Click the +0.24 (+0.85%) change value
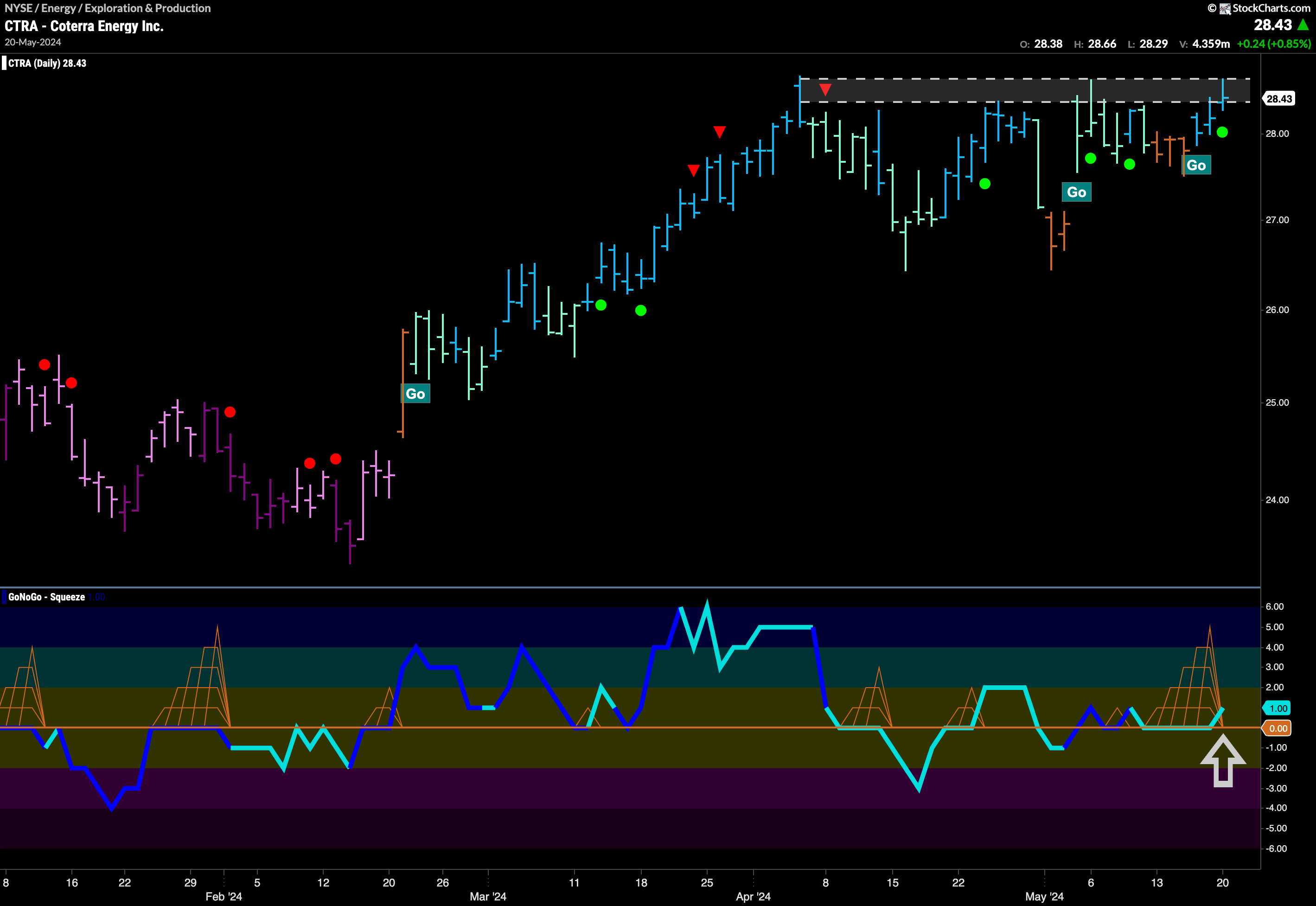Viewport: 1316px width, 906px height. coord(1274,44)
